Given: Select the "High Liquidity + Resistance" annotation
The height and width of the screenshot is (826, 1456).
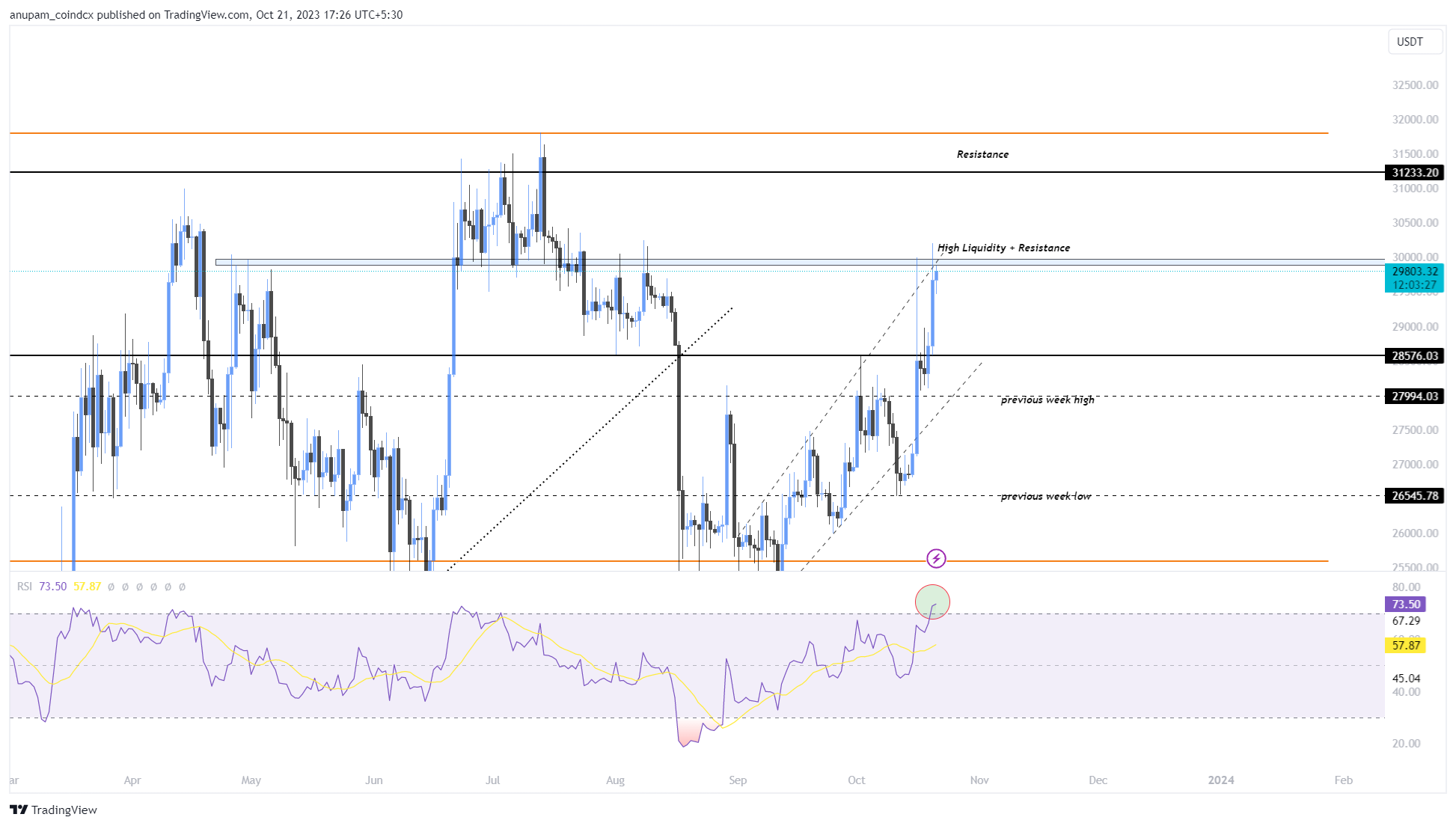Looking at the screenshot, I should click(1003, 248).
